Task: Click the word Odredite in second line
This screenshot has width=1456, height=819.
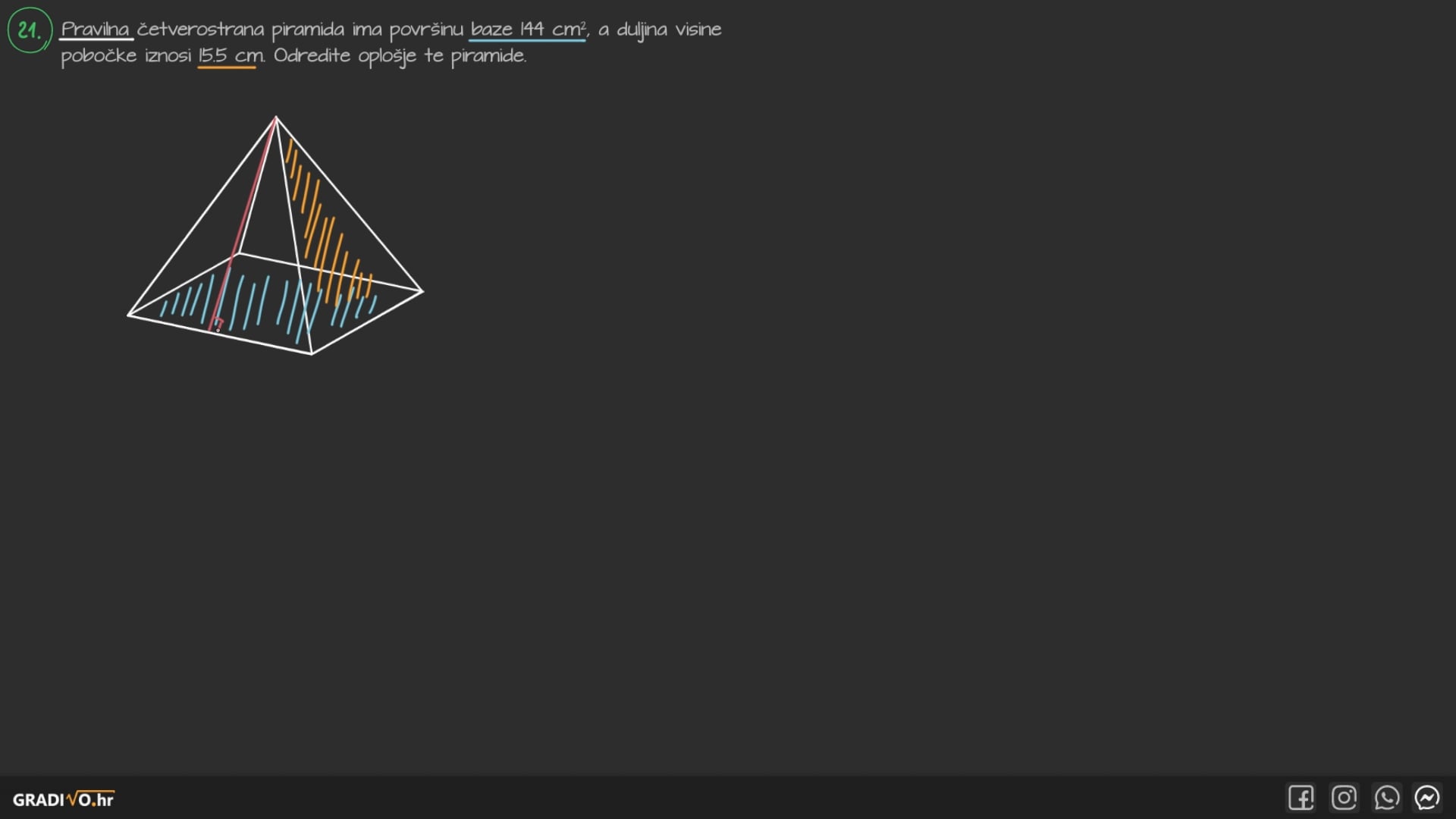Action: 312,56
